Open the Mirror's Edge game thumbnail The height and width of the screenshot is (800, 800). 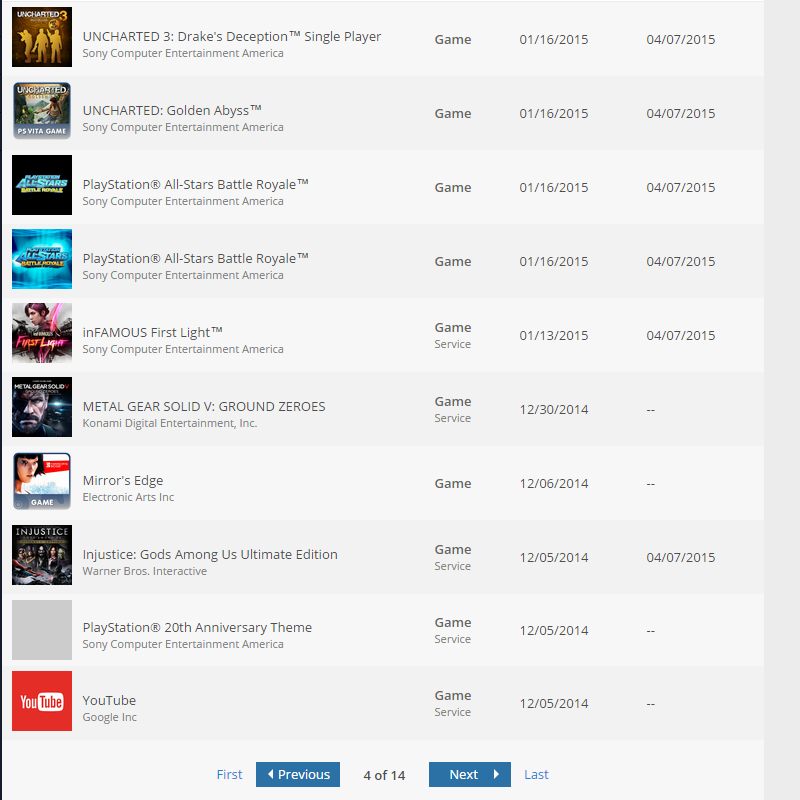point(42,481)
